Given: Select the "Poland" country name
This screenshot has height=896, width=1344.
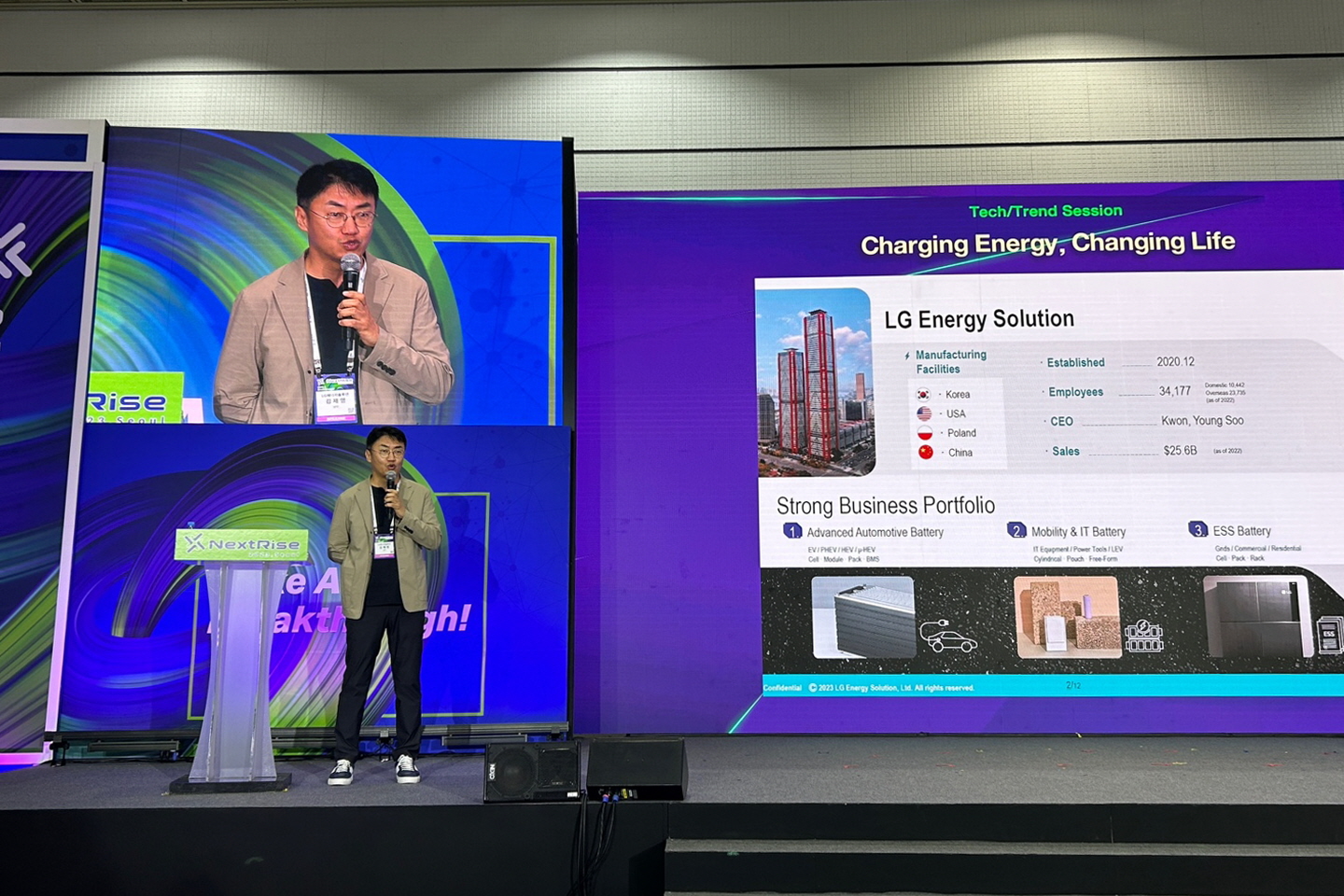Looking at the screenshot, I should tap(961, 433).
